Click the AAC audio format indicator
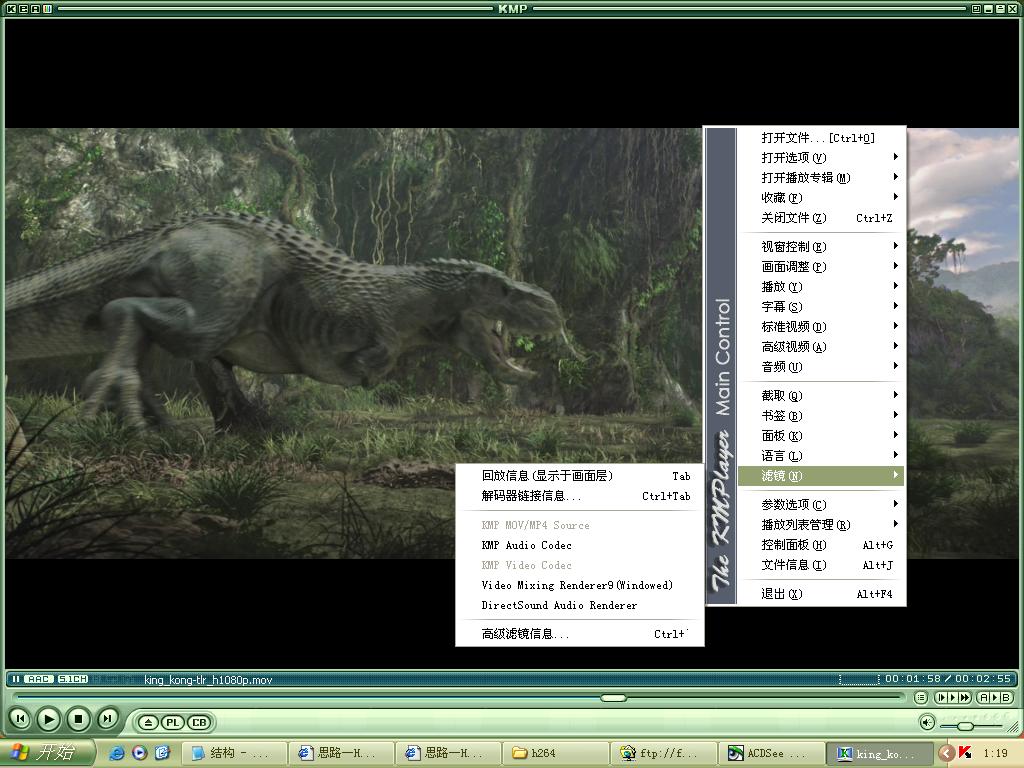This screenshot has height=768, width=1024. [x=39, y=679]
